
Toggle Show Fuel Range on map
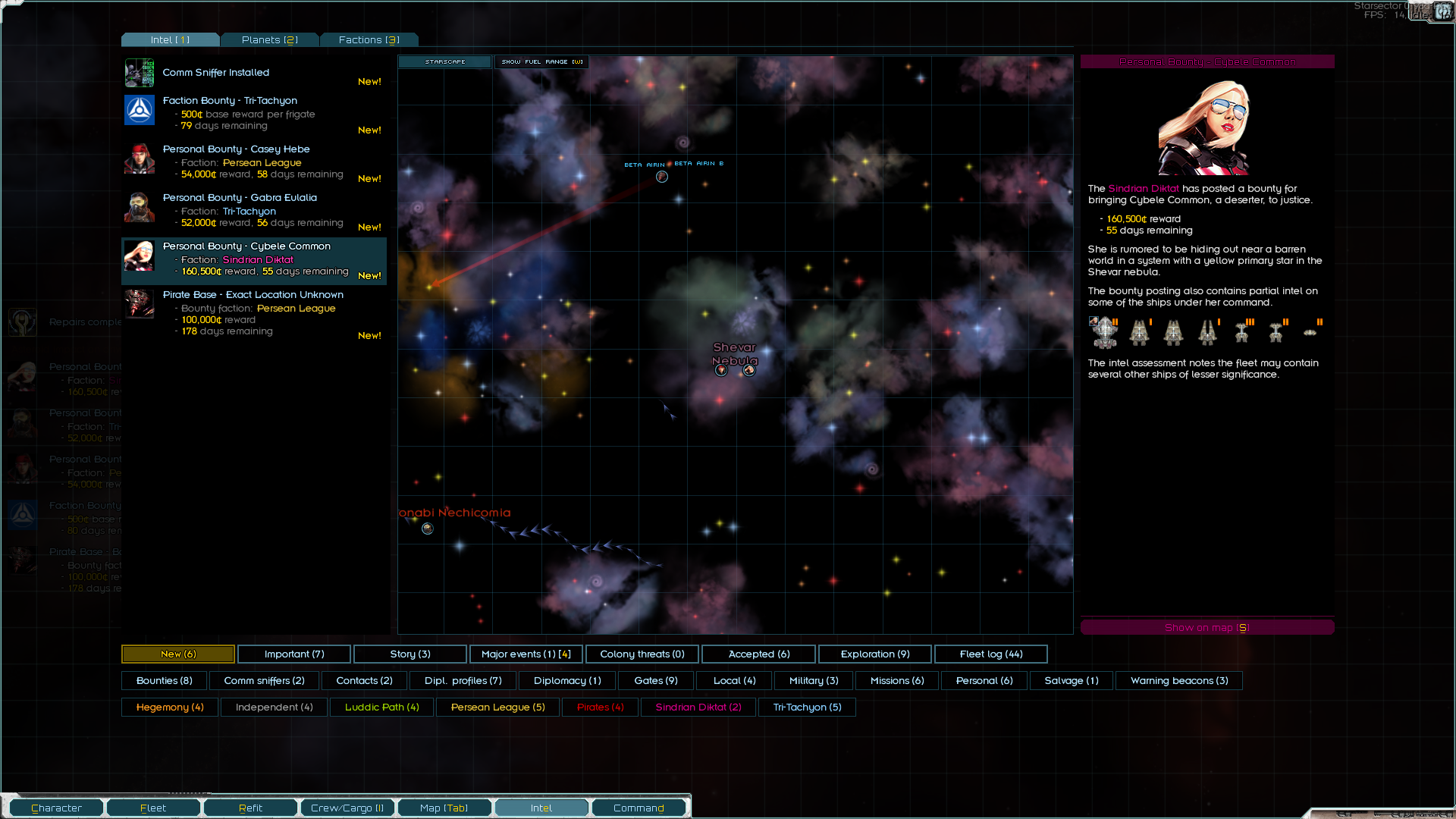pyautogui.click(x=541, y=61)
